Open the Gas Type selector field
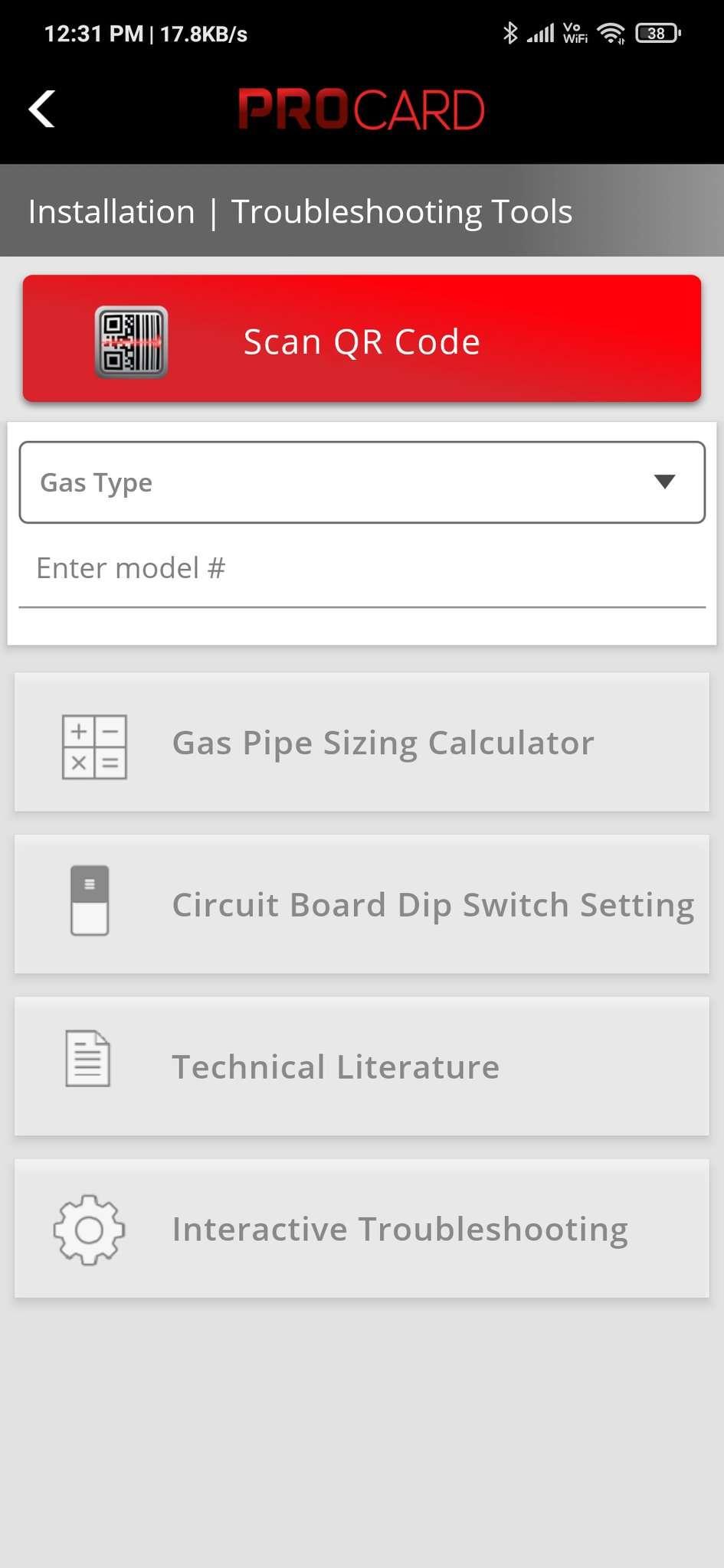Screen dimensions: 724x1568 [x=337, y=482]
